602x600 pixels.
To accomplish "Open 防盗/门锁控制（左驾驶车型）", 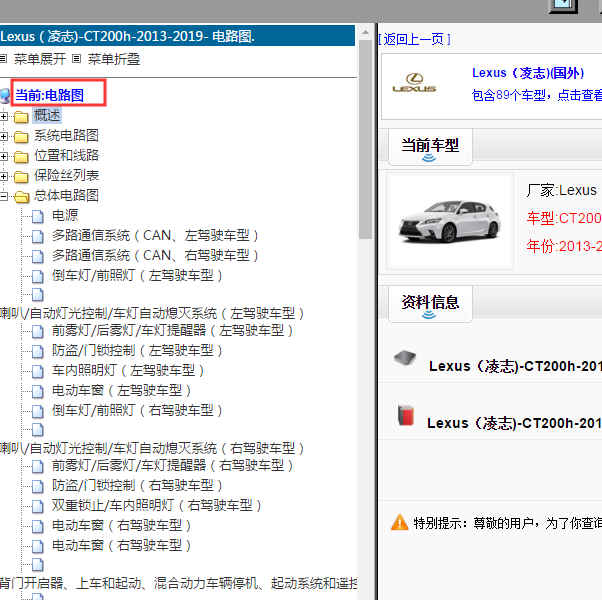I will click(137, 350).
